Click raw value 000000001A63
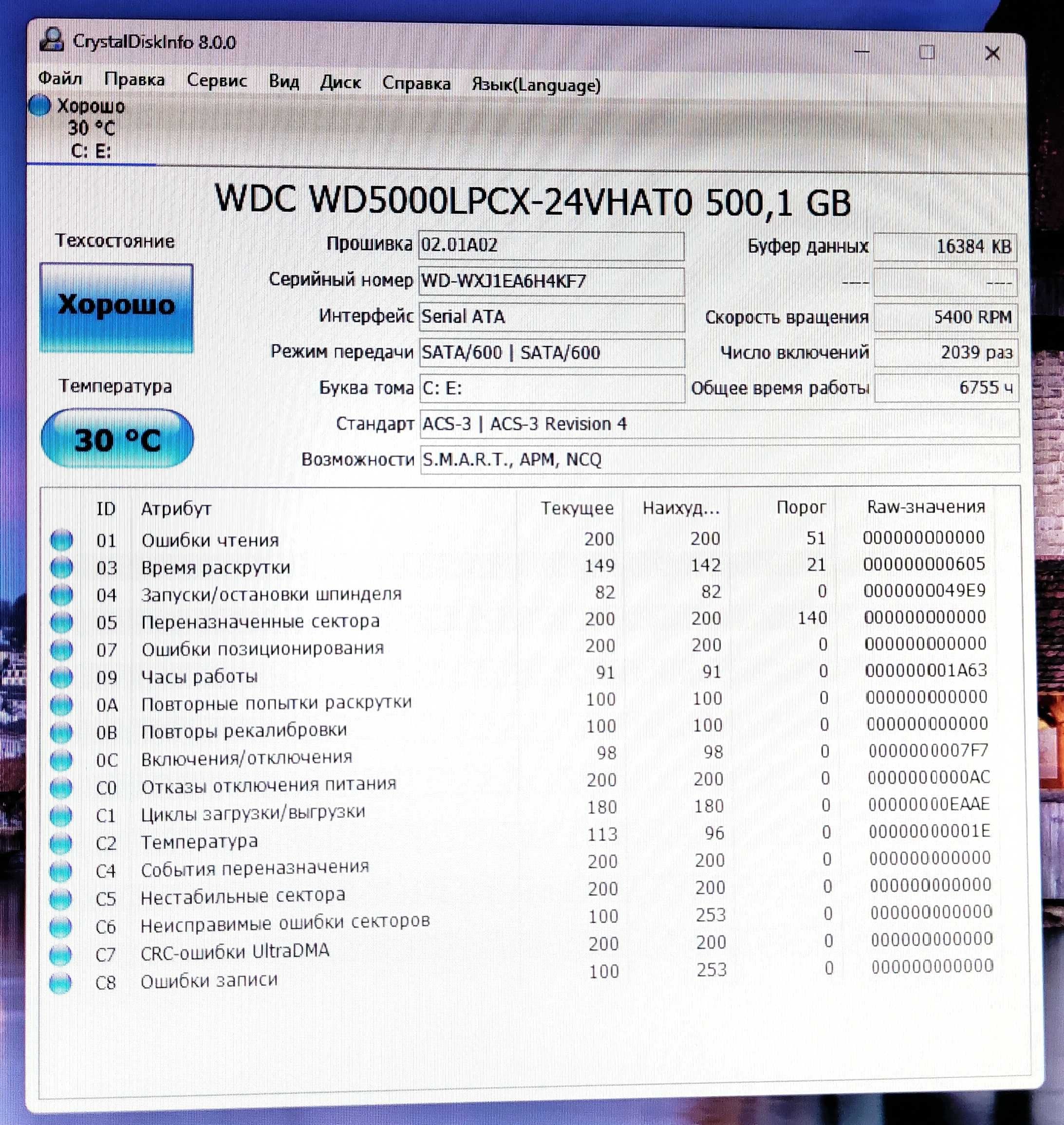Image resolution: width=1064 pixels, height=1125 pixels. [926, 670]
